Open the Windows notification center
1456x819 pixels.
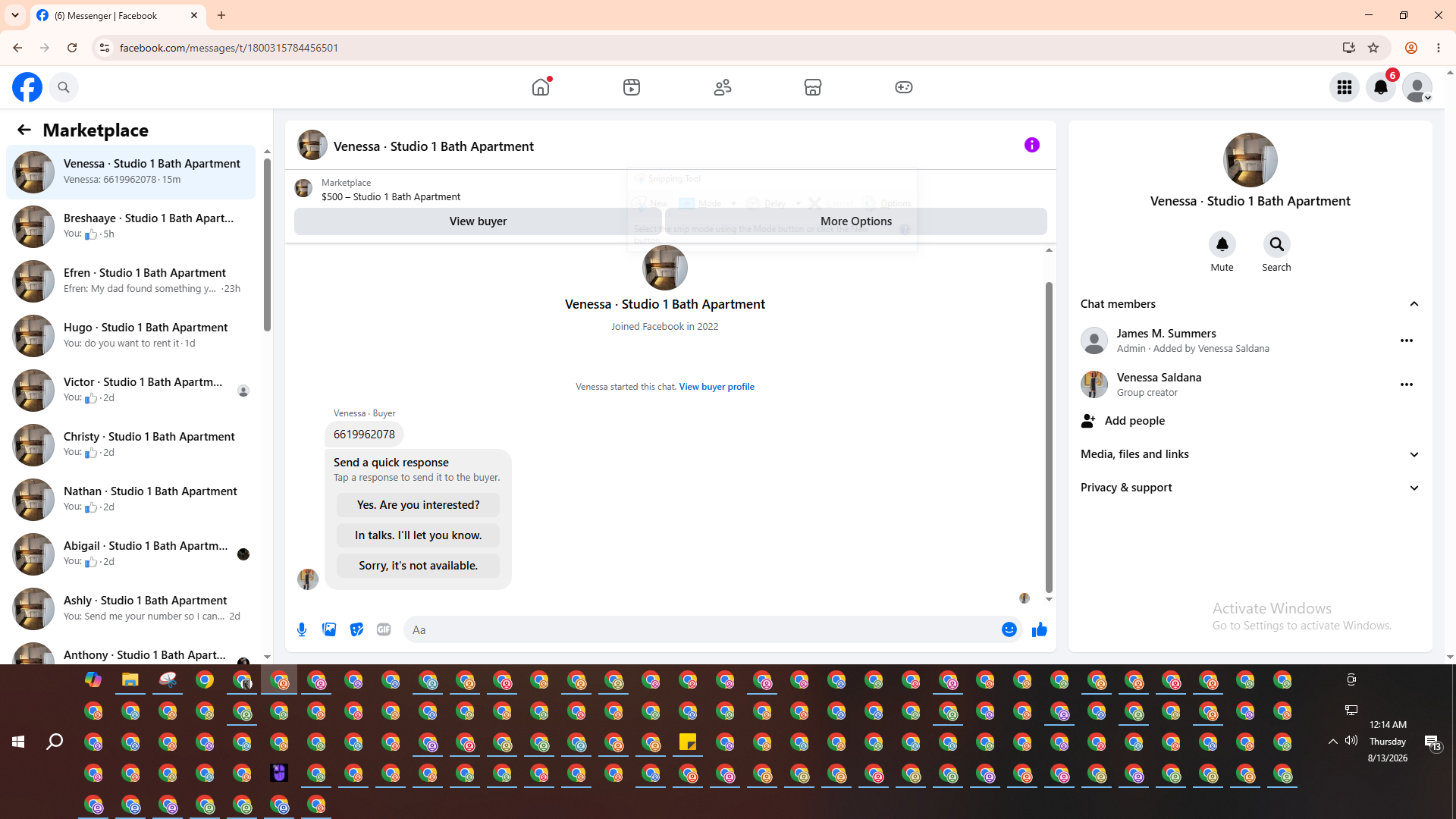1432,742
